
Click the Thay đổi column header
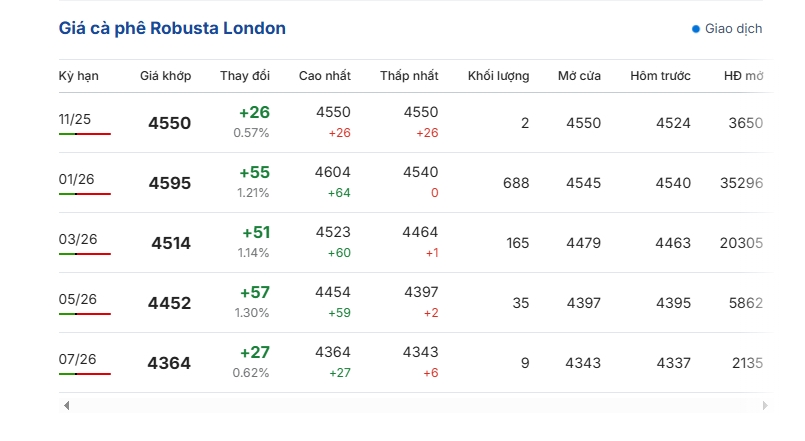coord(245,76)
